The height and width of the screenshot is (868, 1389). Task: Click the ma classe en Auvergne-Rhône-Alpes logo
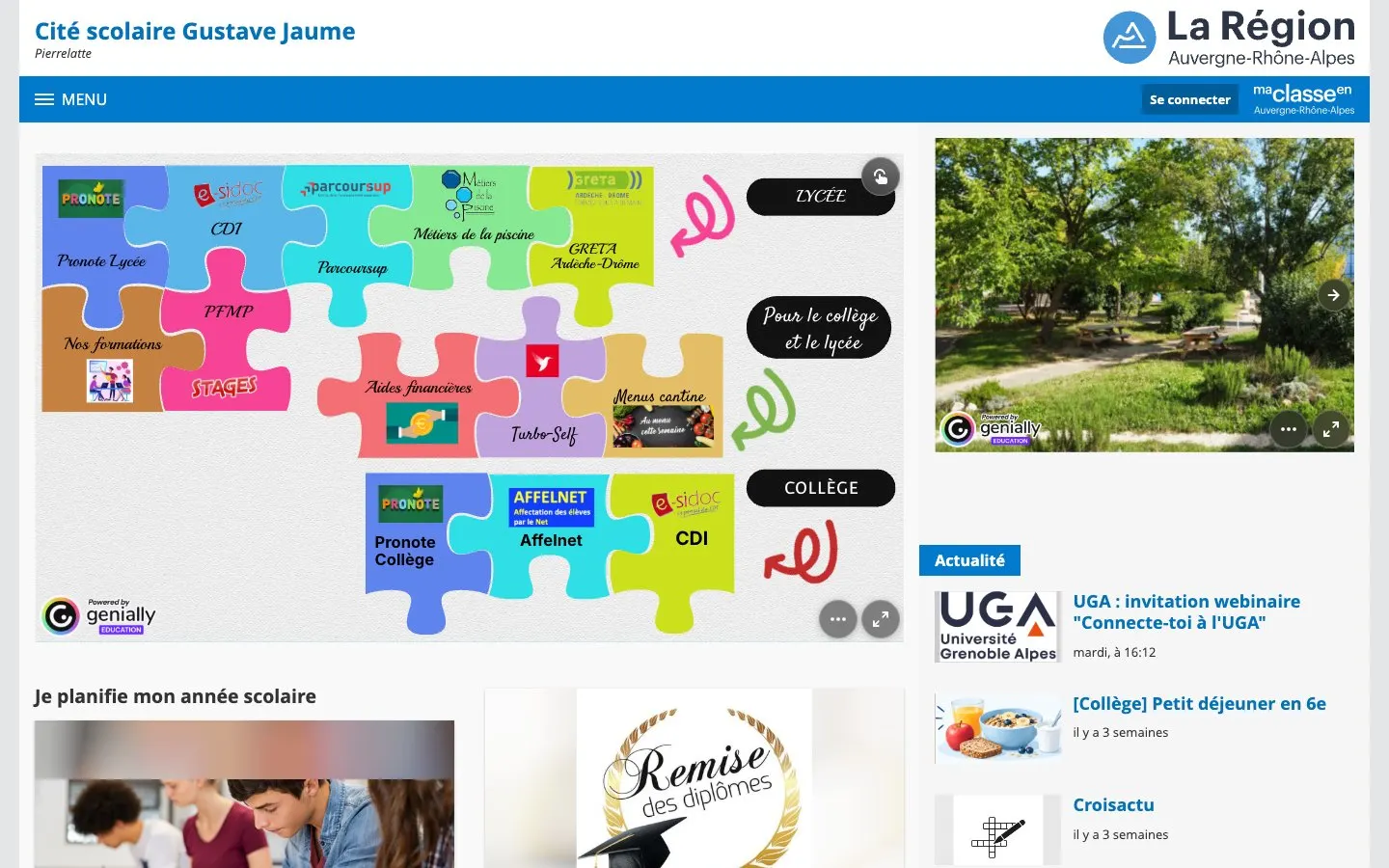(x=1303, y=99)
